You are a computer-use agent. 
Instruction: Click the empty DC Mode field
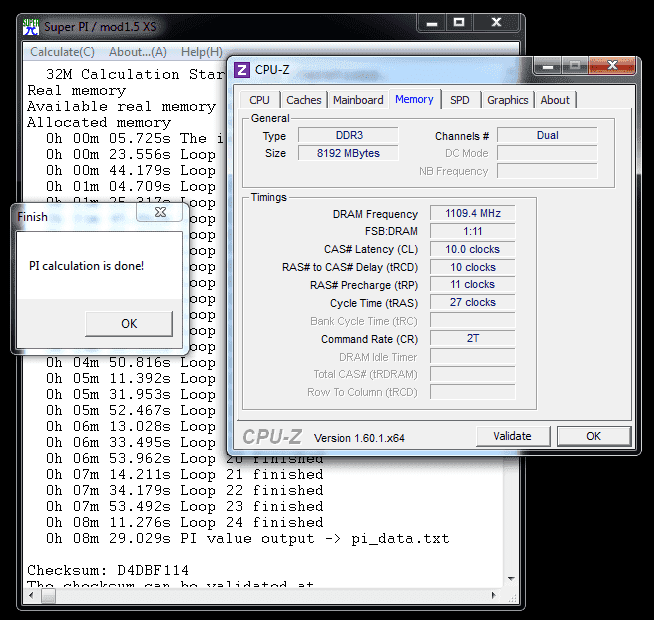pyautogui.click(x=547, y=153)
